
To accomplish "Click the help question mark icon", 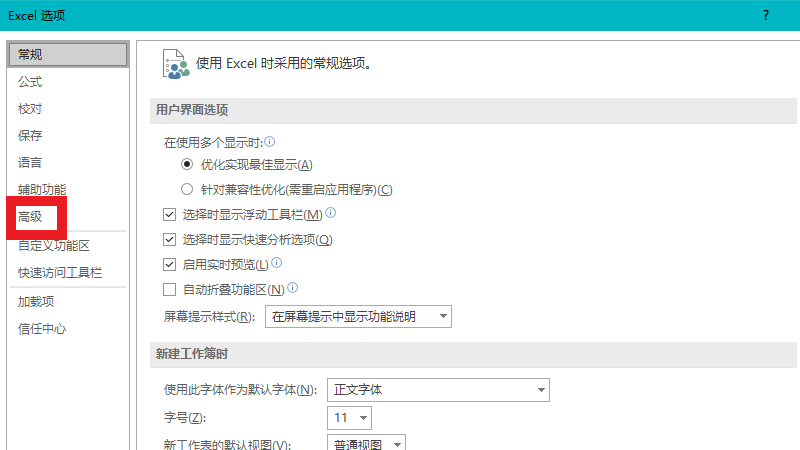I will pos(765,15).
